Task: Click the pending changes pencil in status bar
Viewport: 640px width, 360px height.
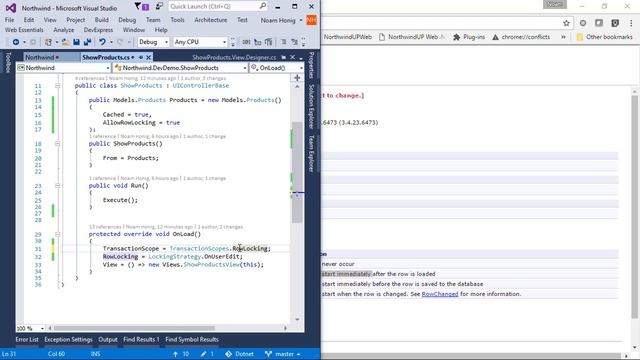Action: click(203, 354)
